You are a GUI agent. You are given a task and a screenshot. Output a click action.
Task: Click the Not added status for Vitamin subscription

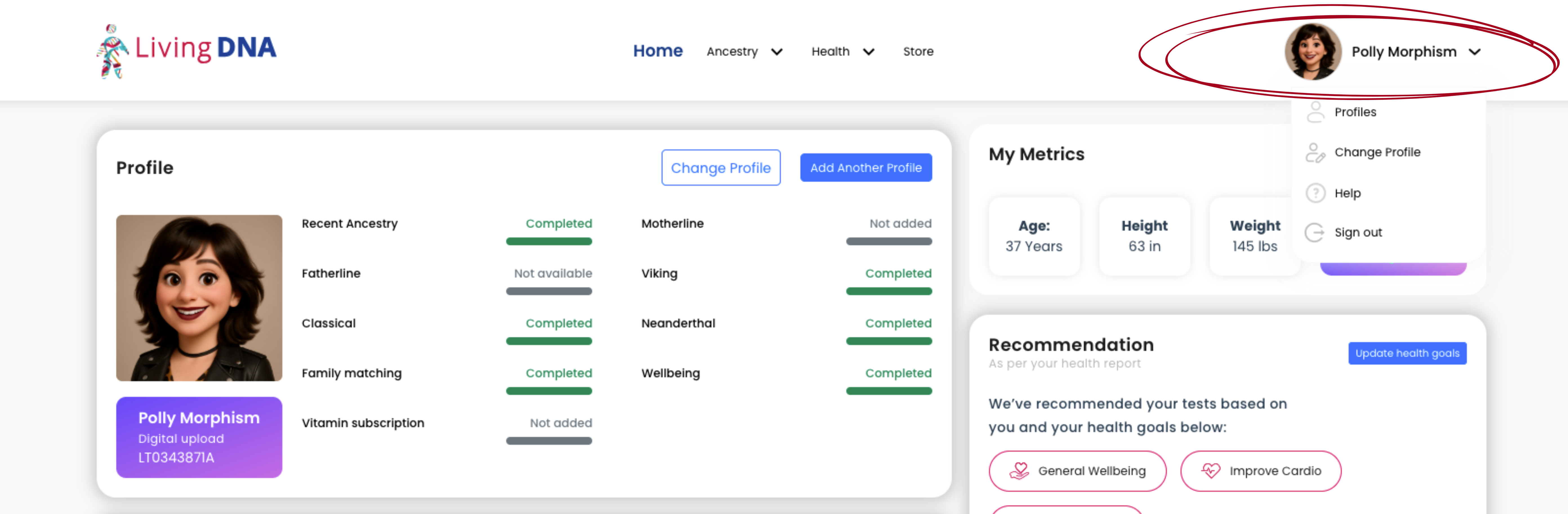click(561, 423)
